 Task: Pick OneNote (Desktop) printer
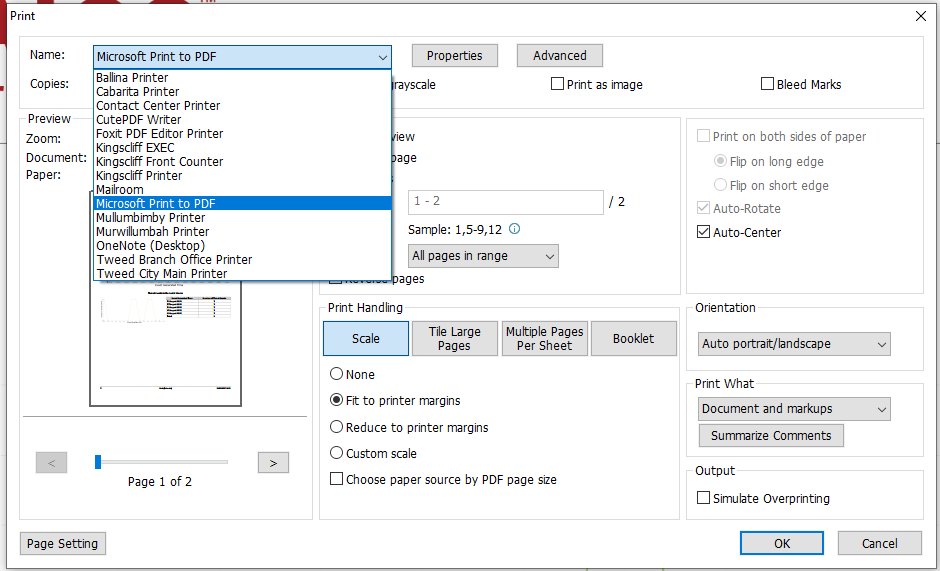coord(243,245)
